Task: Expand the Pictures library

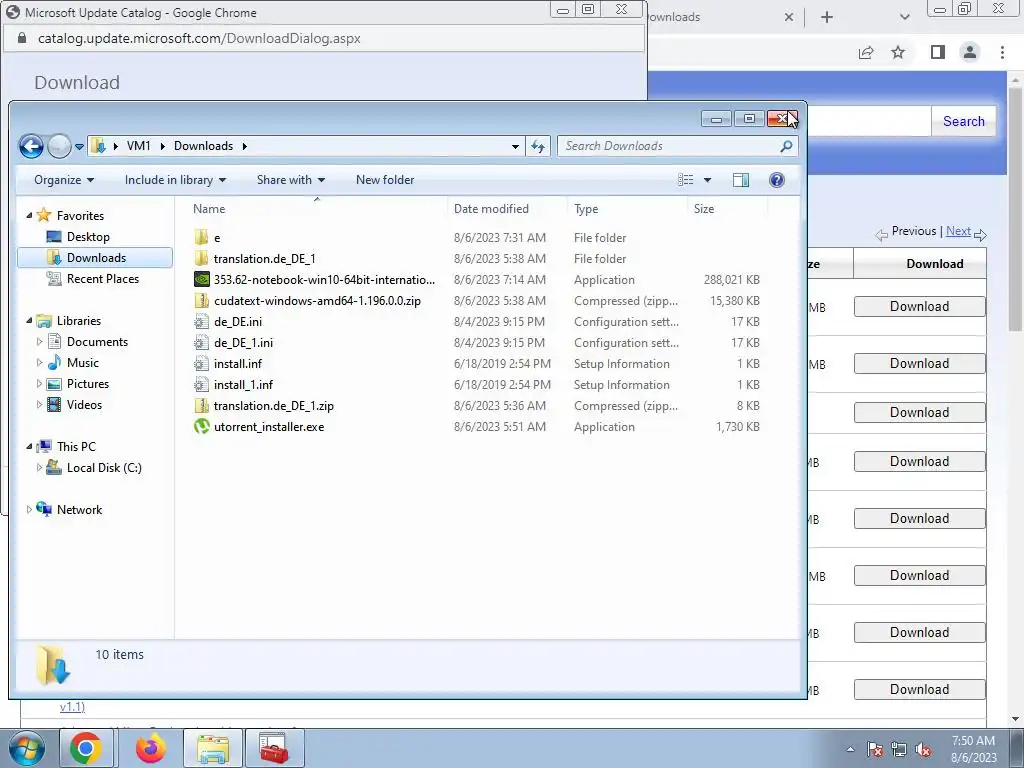Action: pos(39,383)
